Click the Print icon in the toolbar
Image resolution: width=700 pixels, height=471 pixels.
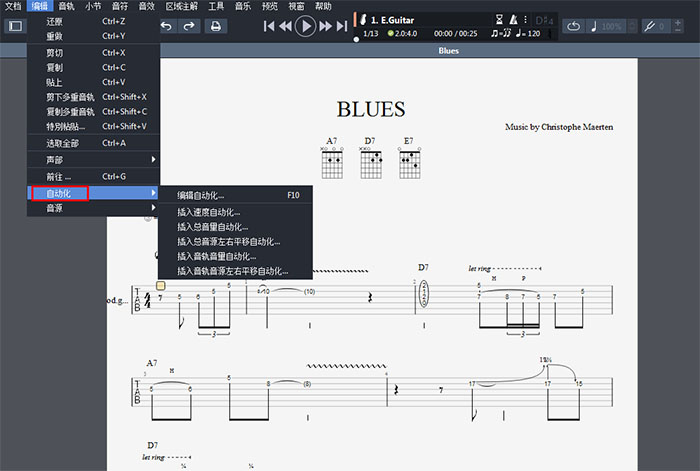point(215,26)
